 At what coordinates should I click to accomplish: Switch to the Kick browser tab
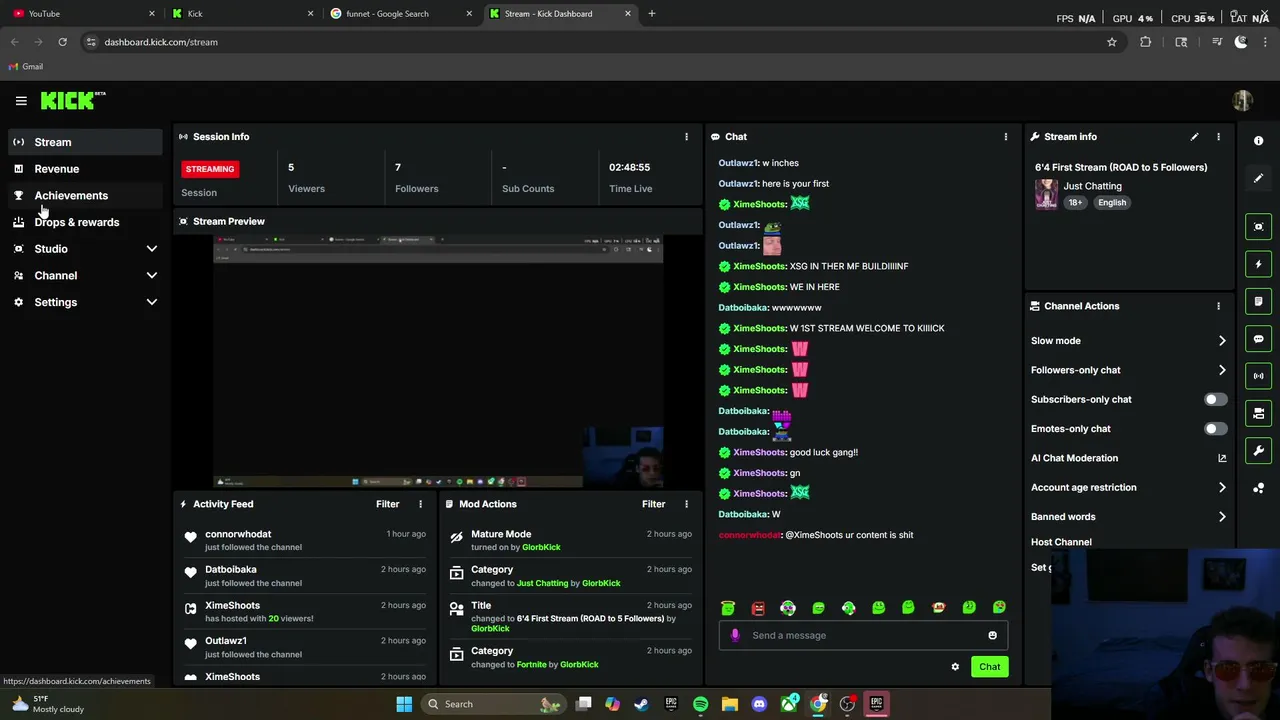click(x=242, y=14)
